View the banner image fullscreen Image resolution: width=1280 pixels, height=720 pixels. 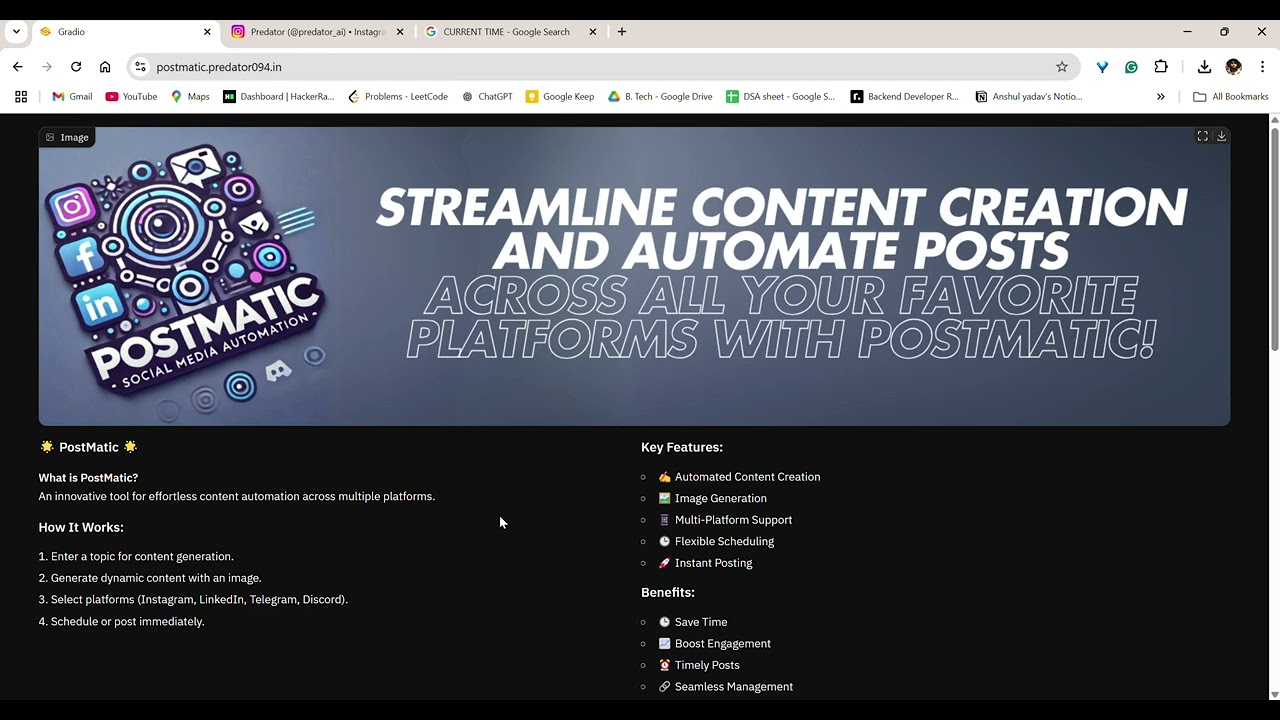1203,136
